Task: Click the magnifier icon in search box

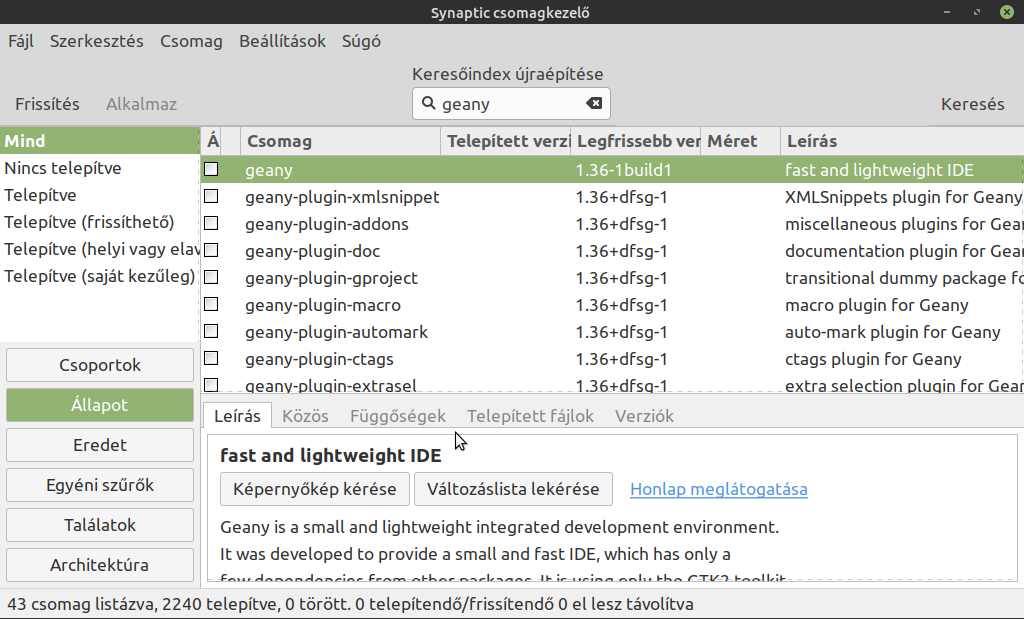Action: click(x=428, y=103)
